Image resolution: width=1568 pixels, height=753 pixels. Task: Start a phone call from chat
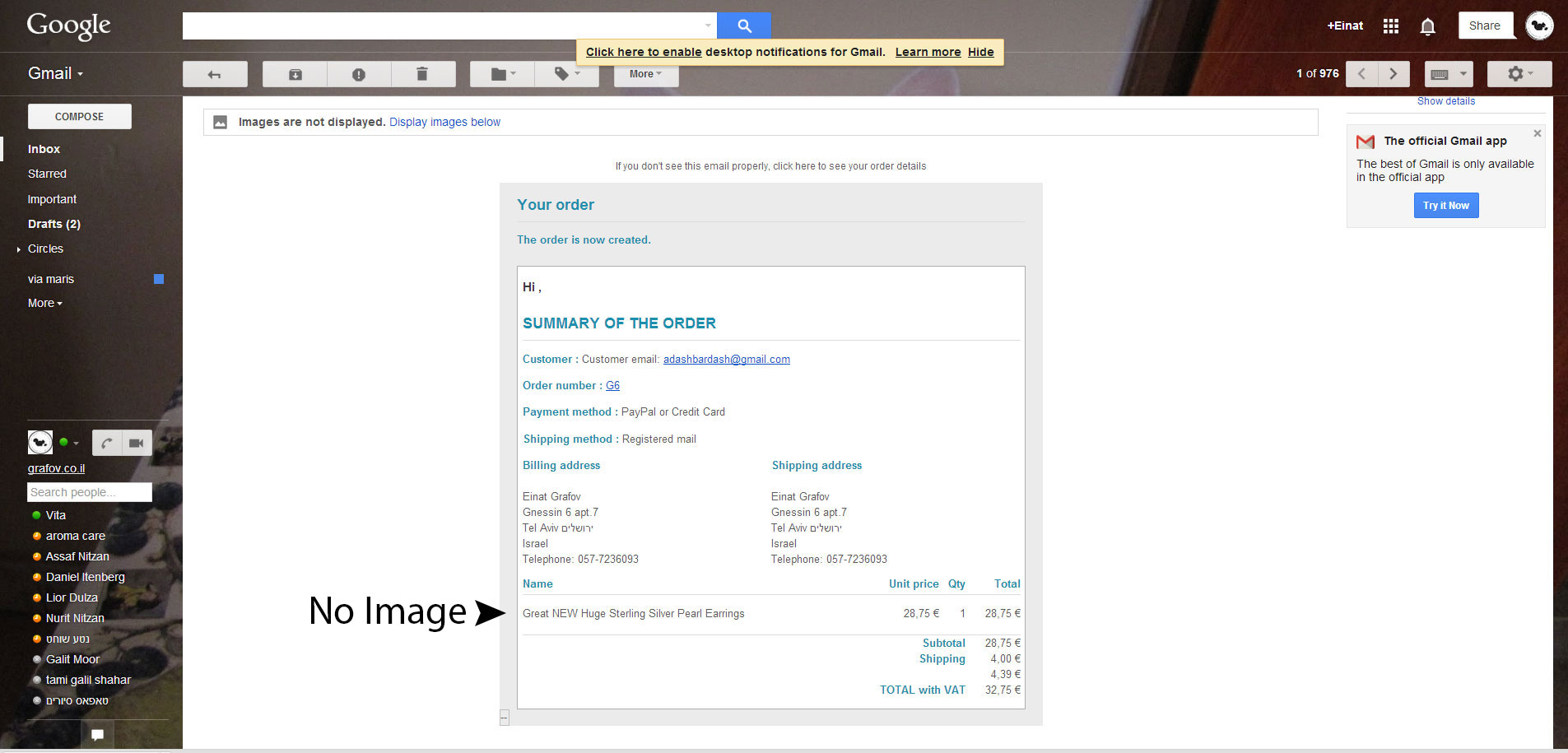tap(107, 443)
